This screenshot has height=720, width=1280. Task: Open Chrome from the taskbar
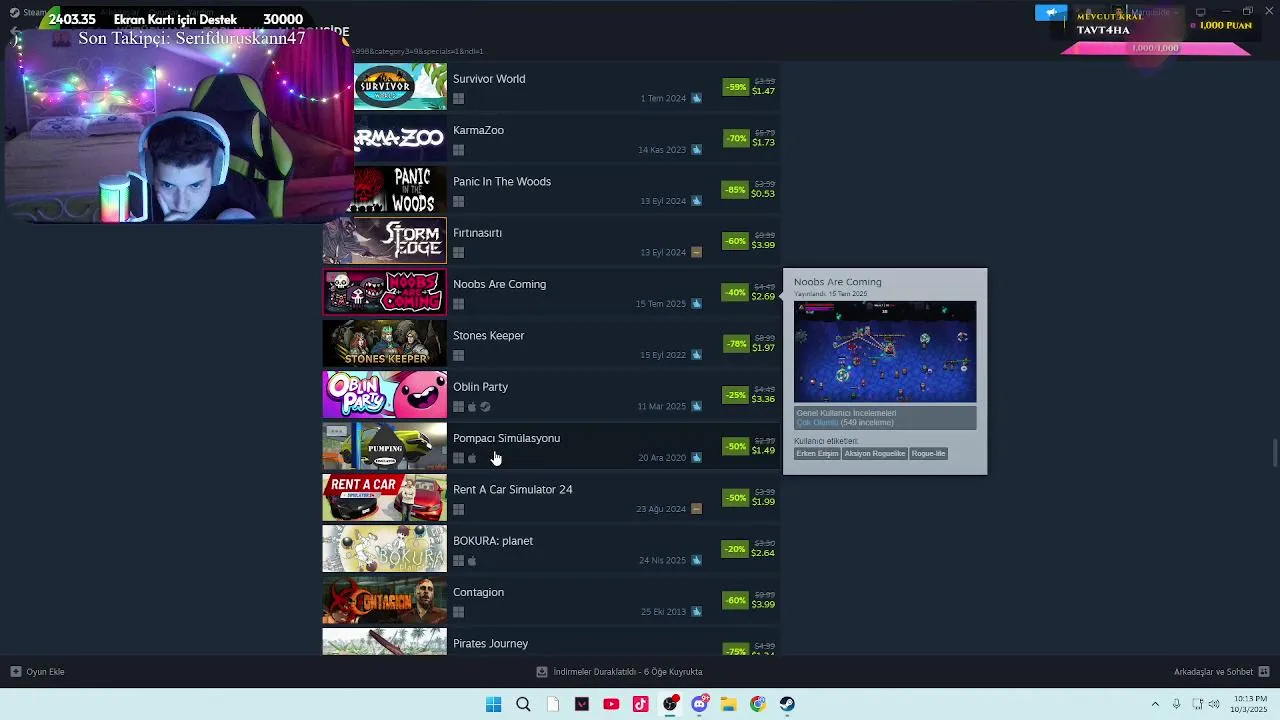point(758,704)
